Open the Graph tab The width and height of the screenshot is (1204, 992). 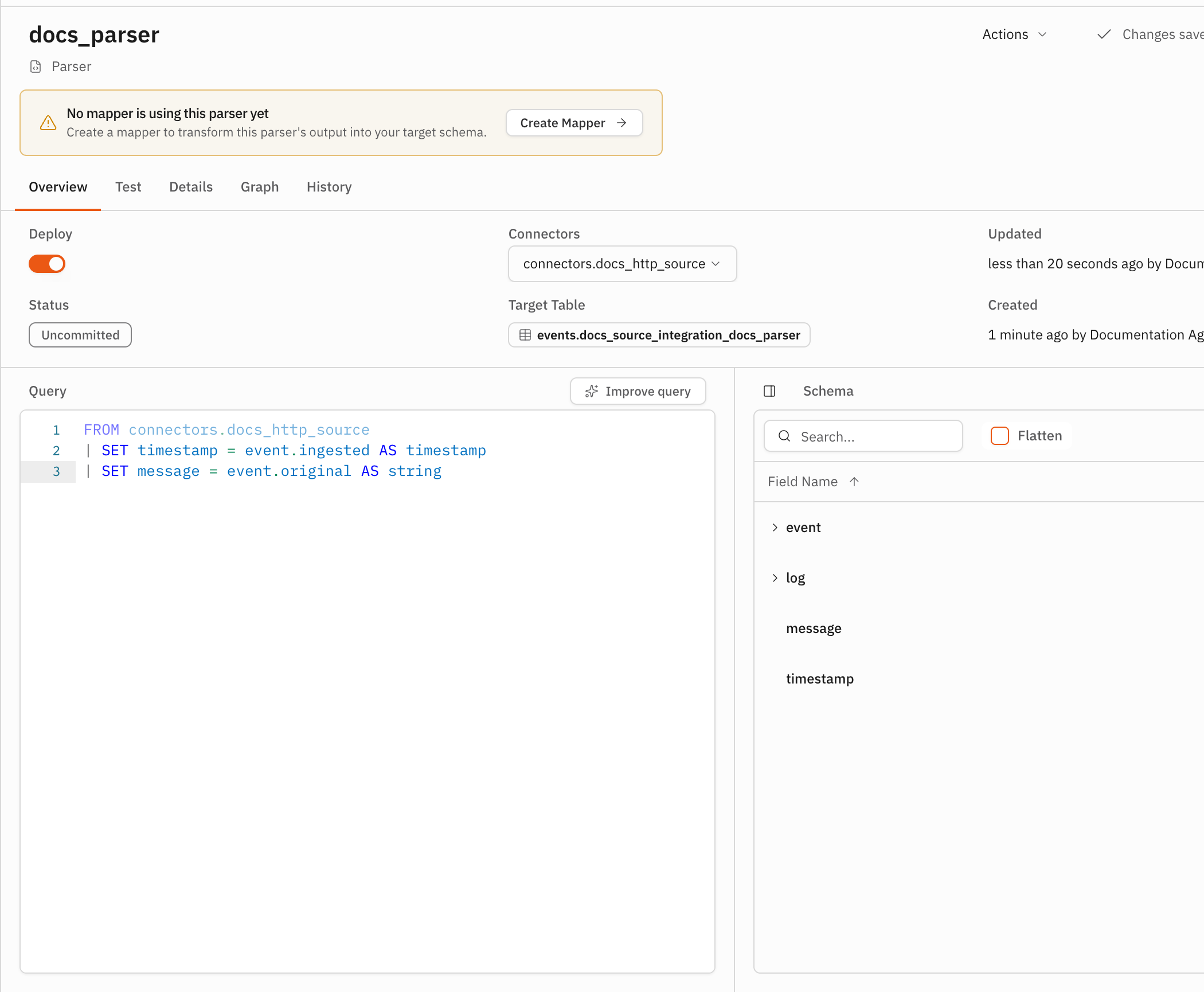point(260,187)
